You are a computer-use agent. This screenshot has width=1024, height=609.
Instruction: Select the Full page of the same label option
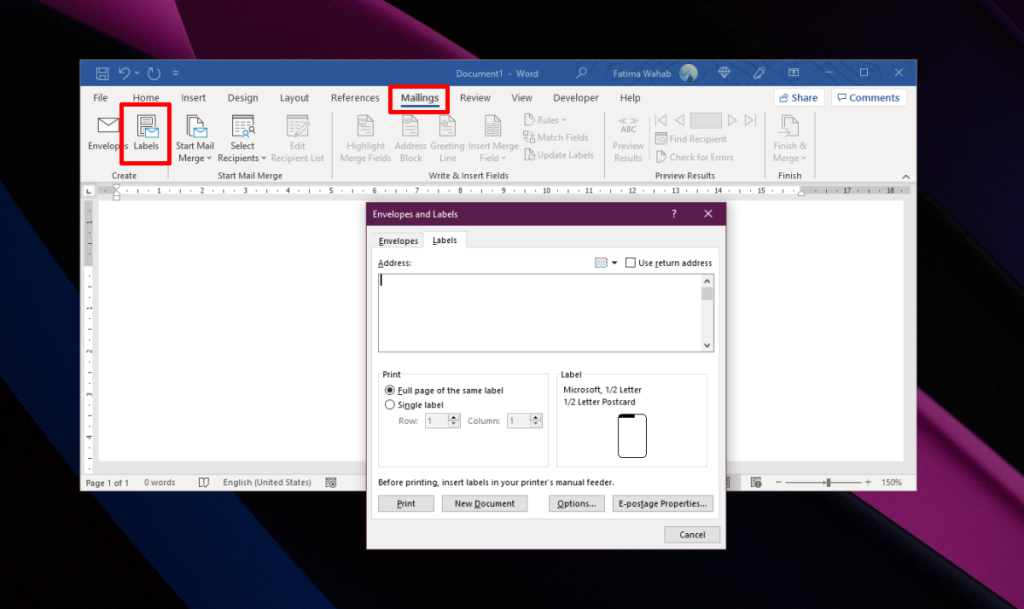tap(390, 390)
